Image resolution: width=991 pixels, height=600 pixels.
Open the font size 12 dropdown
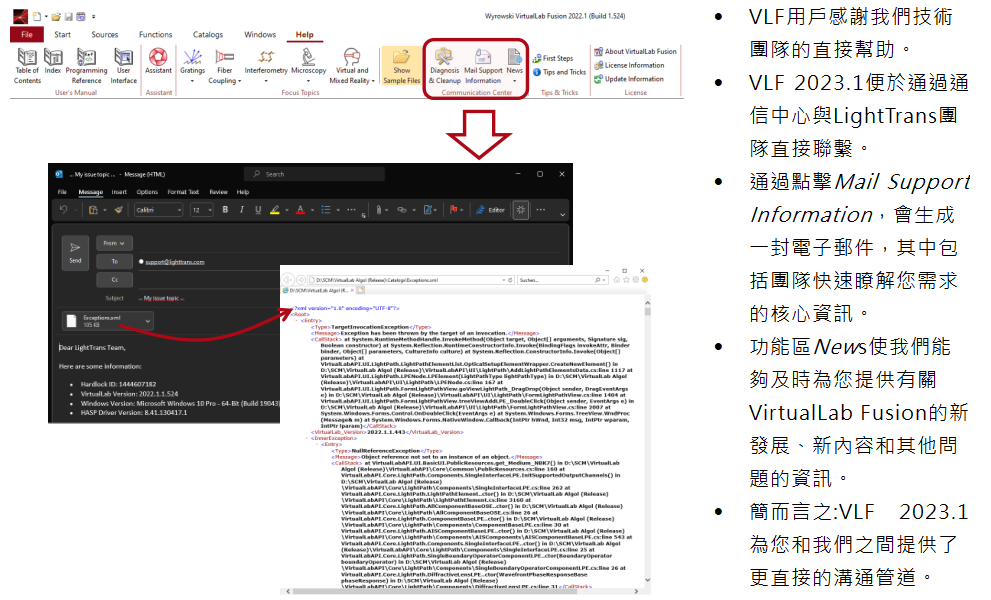(x=209, y=210)
